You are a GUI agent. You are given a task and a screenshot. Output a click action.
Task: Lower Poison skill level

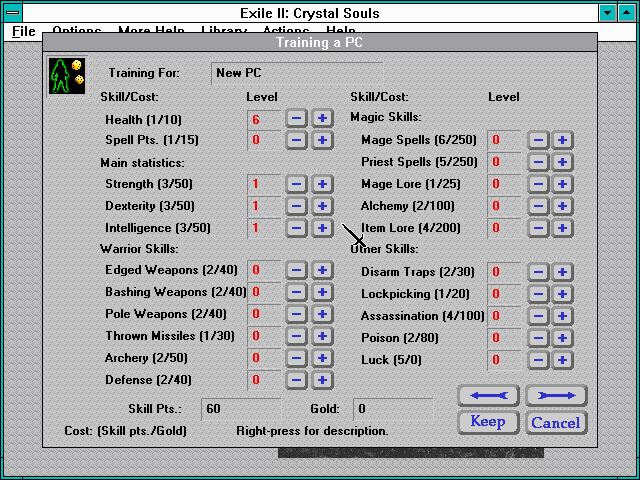tap(538, 338)
